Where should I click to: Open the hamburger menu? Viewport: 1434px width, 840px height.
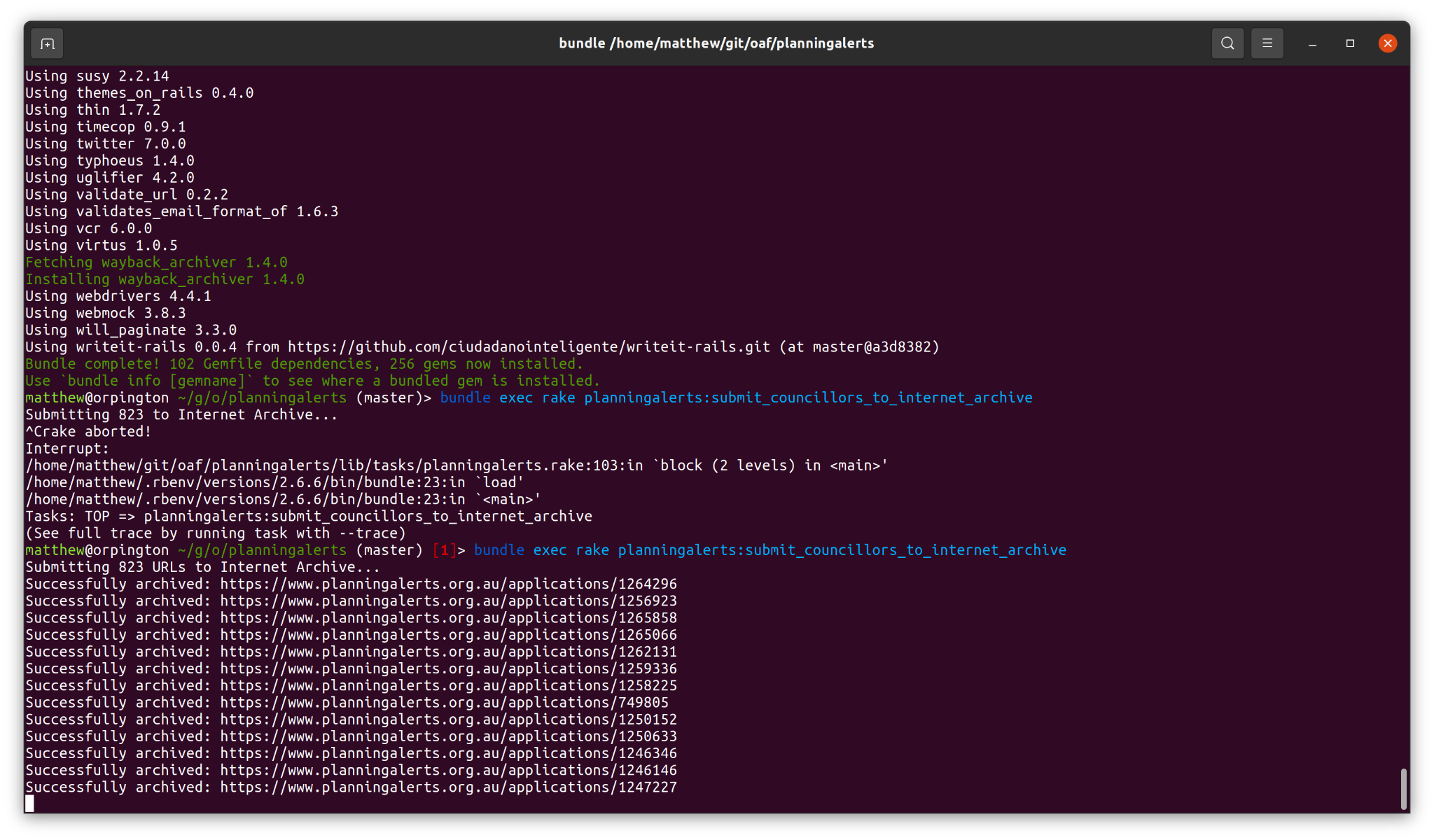point(1267,43)
